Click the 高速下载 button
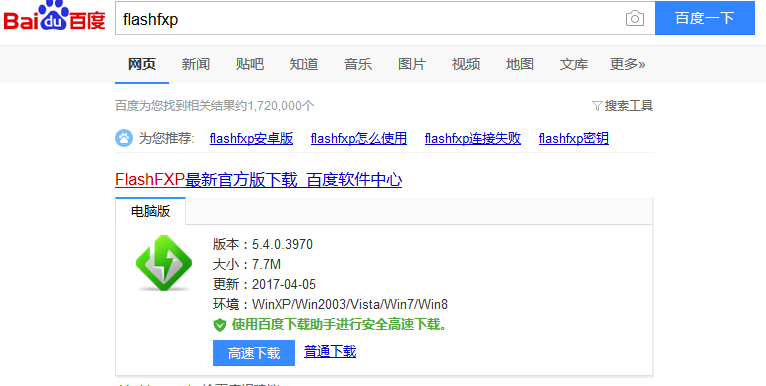Viewport: 766px width, 386px height. pos(254,353)
